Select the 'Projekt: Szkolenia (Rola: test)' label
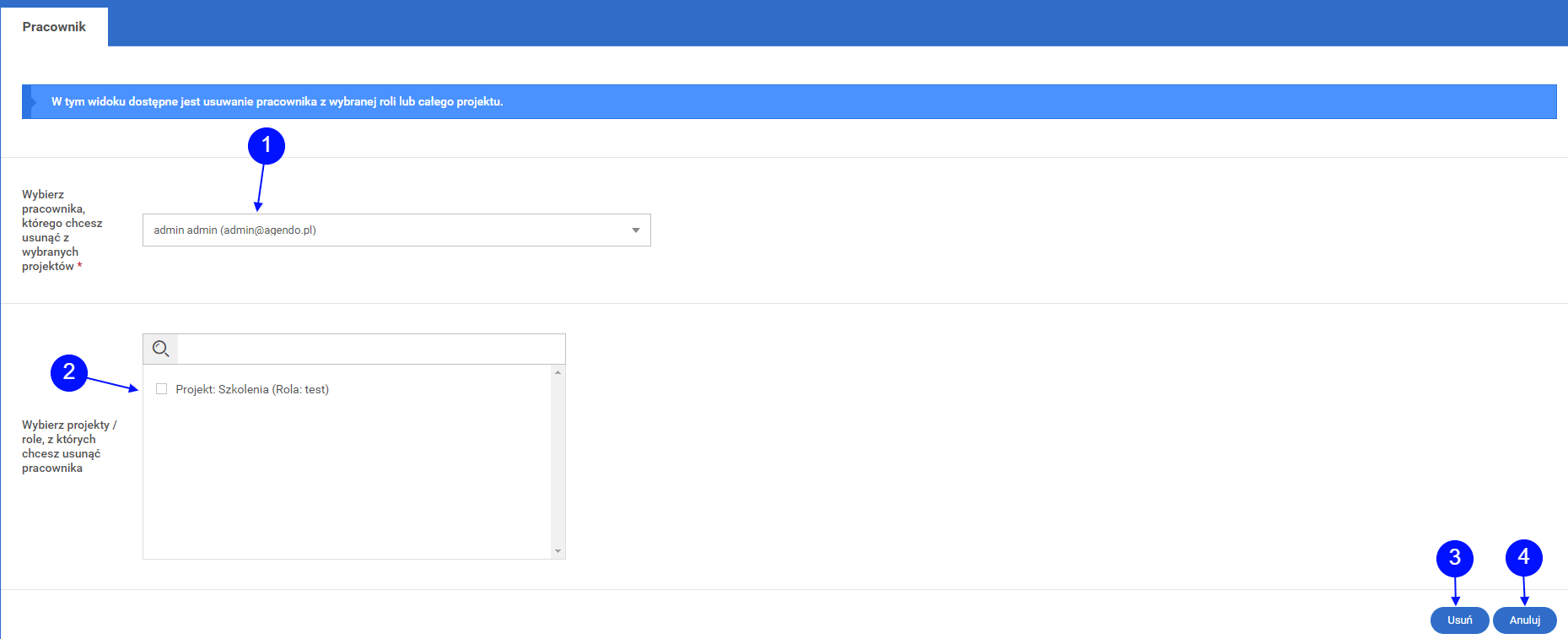Viewport: 1568px width, 639px height. coord(252,389)
